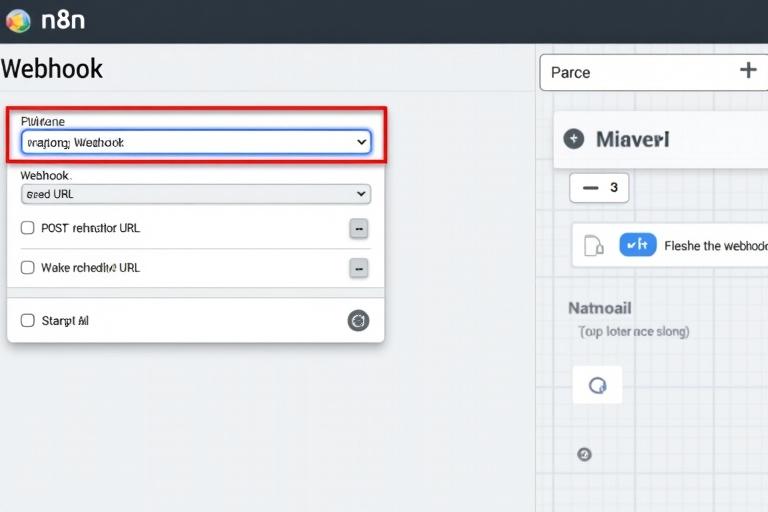The width and height of the screenshot is (768, 512).
Task: Click the document icon beside blue button
Action: pyautogui.click(x=594, y=246)
